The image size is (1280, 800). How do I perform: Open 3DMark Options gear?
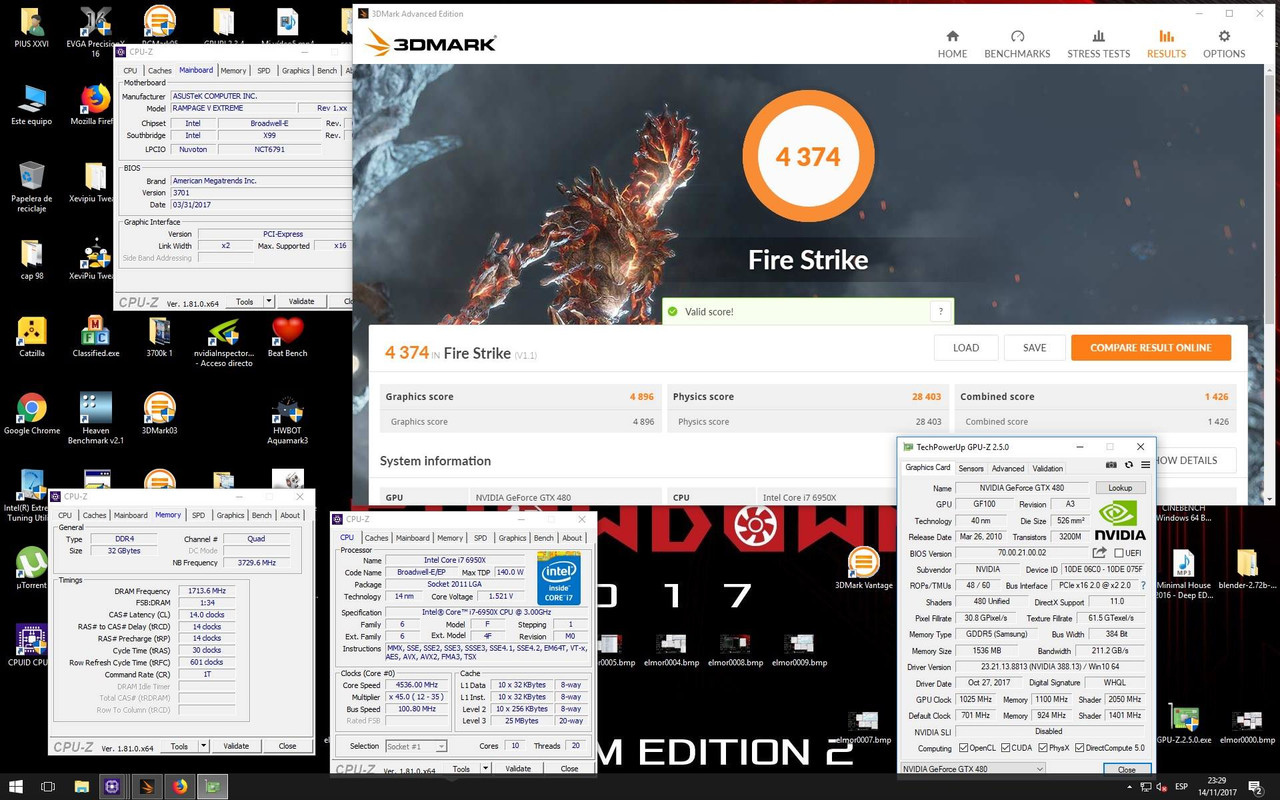(x=1224, y=44)
